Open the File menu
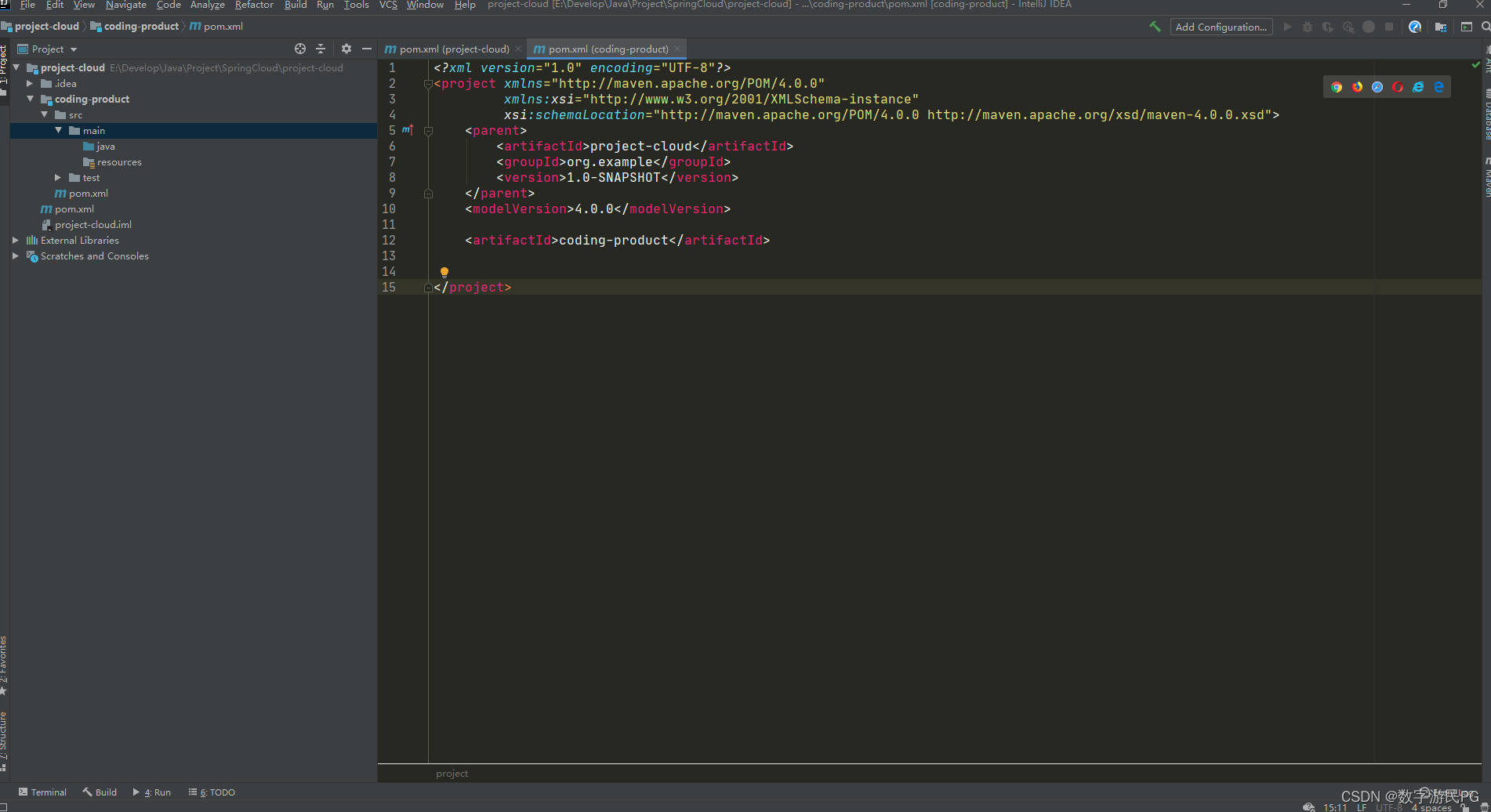Image resolution: width=1491 pixels, height=812 pixels. pos(27,5)
